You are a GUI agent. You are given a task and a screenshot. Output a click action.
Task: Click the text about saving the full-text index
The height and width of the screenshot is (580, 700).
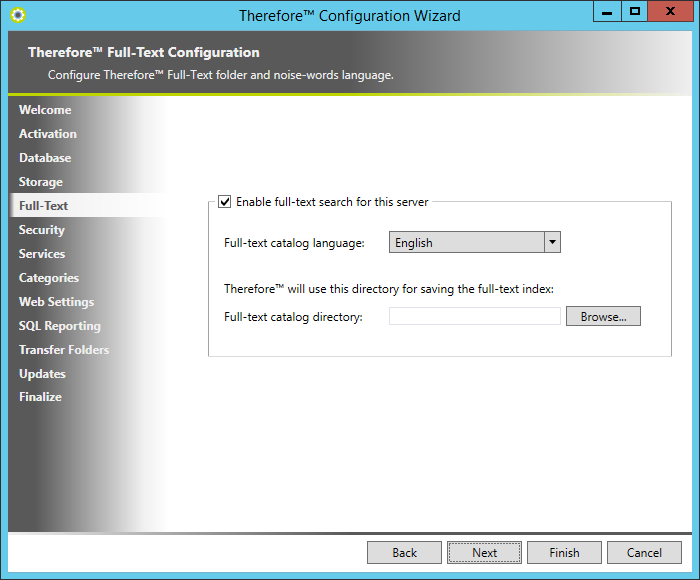pyautogui.click(x=389, y=289)
